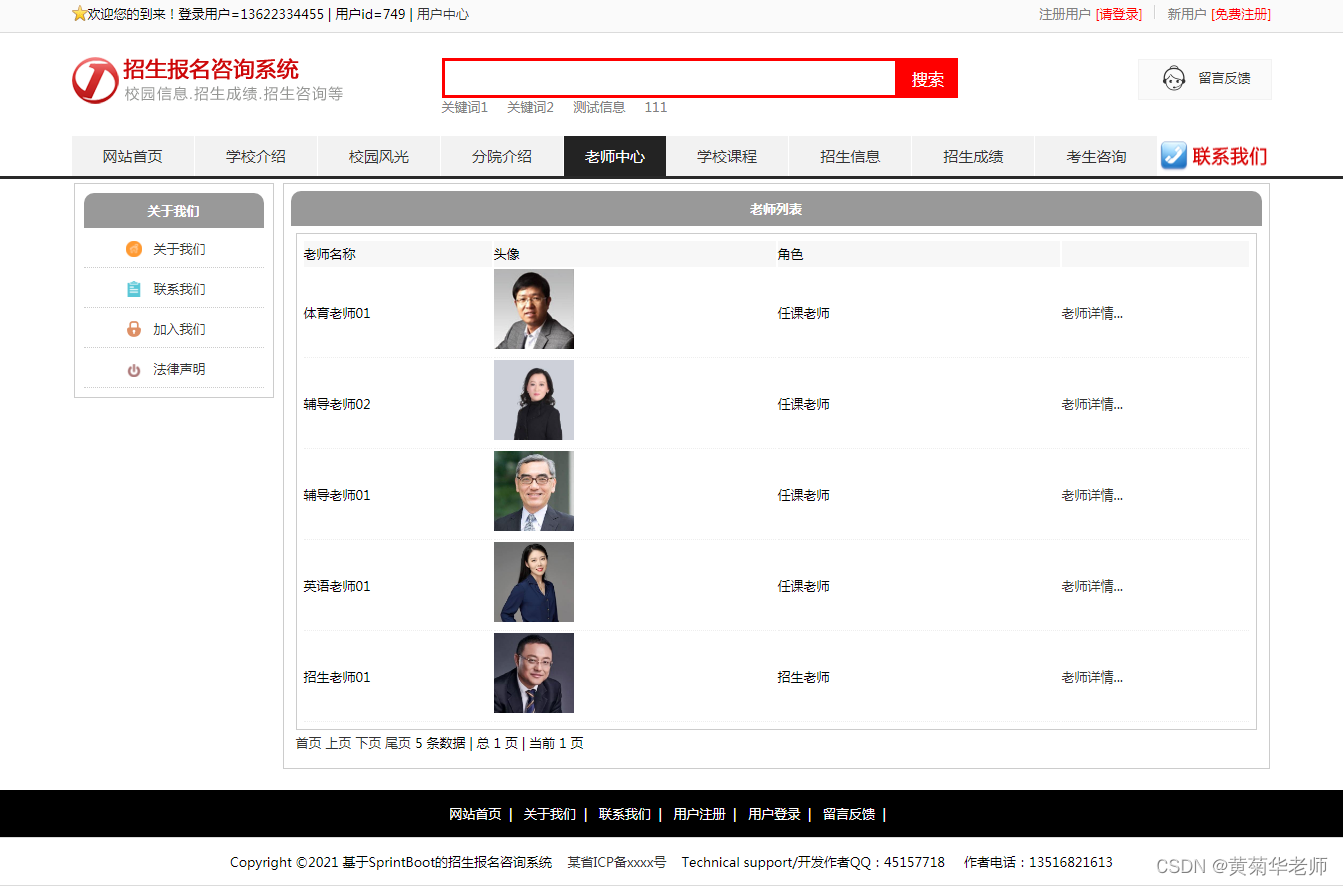Image resolution: width=1343 pixels, height=886 pixels.
Task: Click the lock icon next to 加入我们
Action: coord(134,329)
